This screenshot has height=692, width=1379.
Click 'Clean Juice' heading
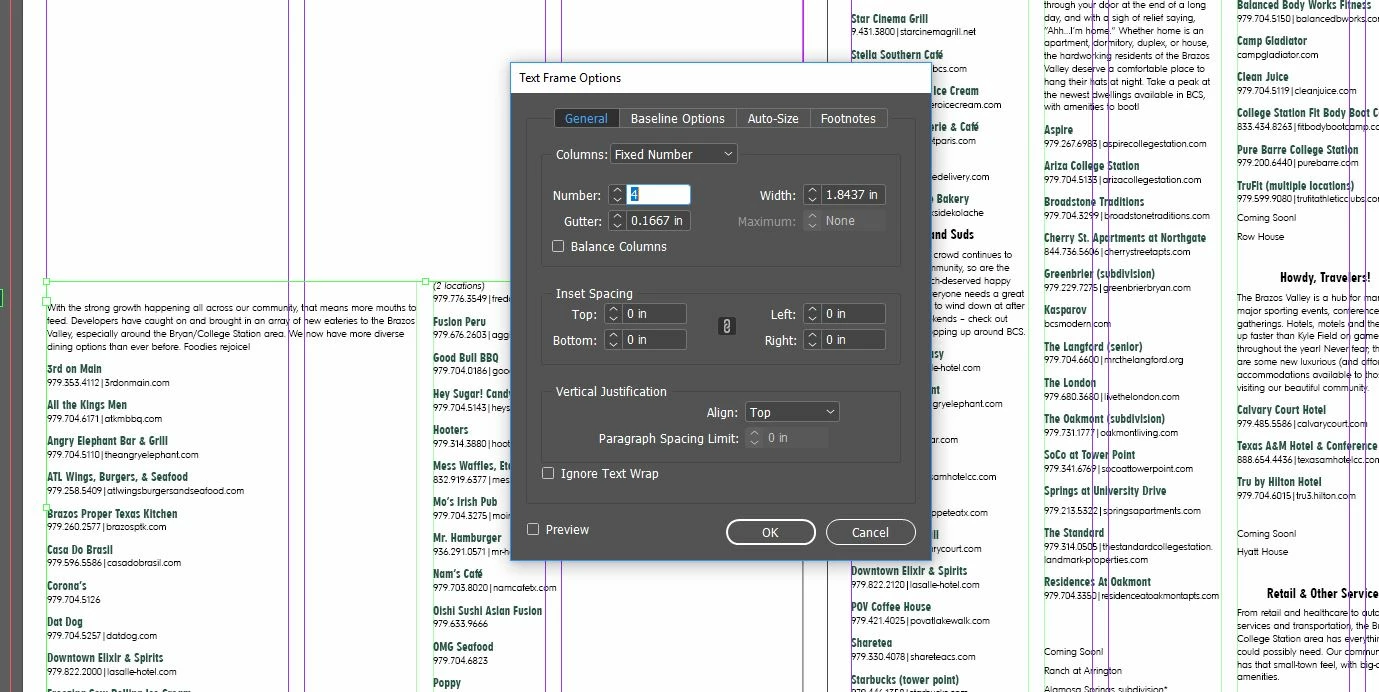(1263, 77)
